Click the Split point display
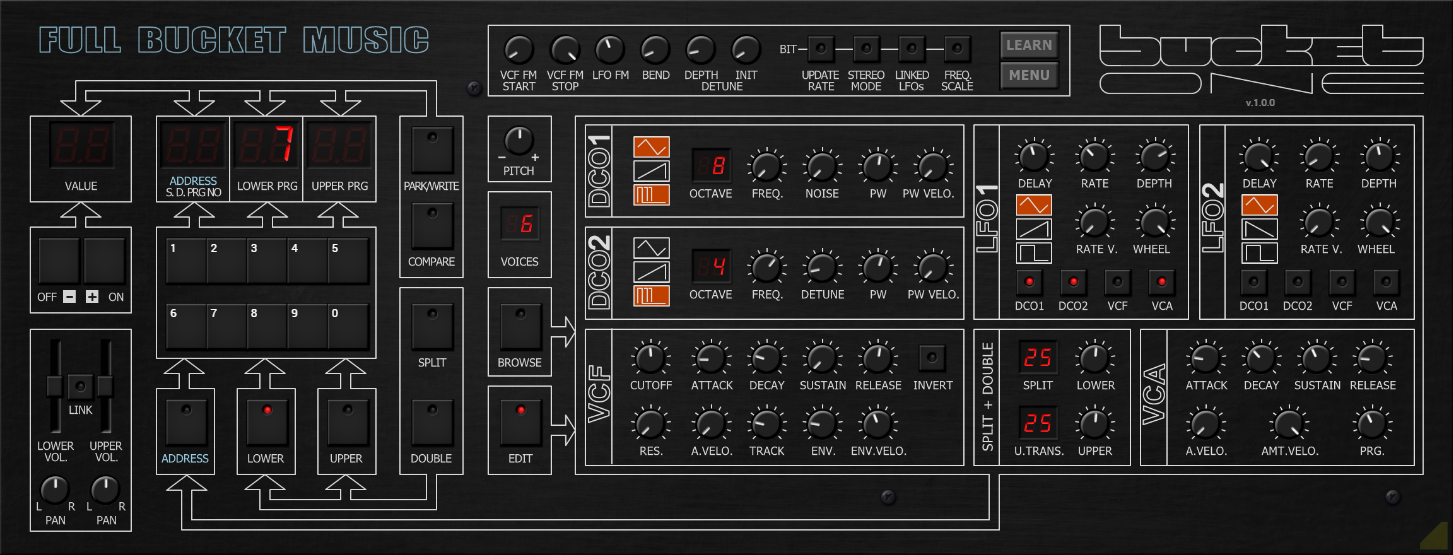 (1037, 357)
